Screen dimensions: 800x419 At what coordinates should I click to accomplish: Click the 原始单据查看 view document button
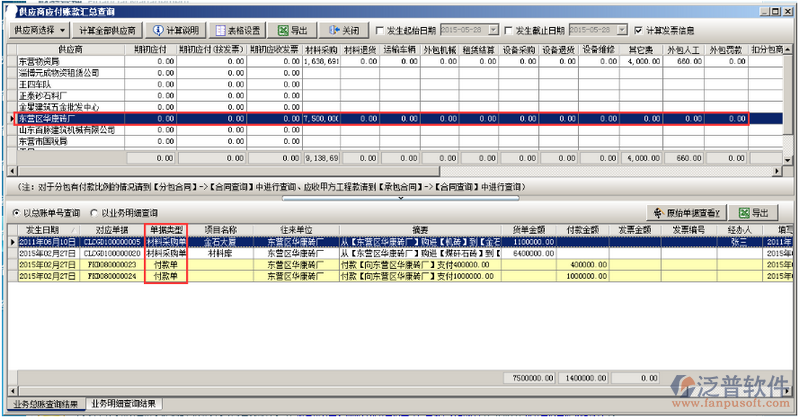tap(689, 213)
